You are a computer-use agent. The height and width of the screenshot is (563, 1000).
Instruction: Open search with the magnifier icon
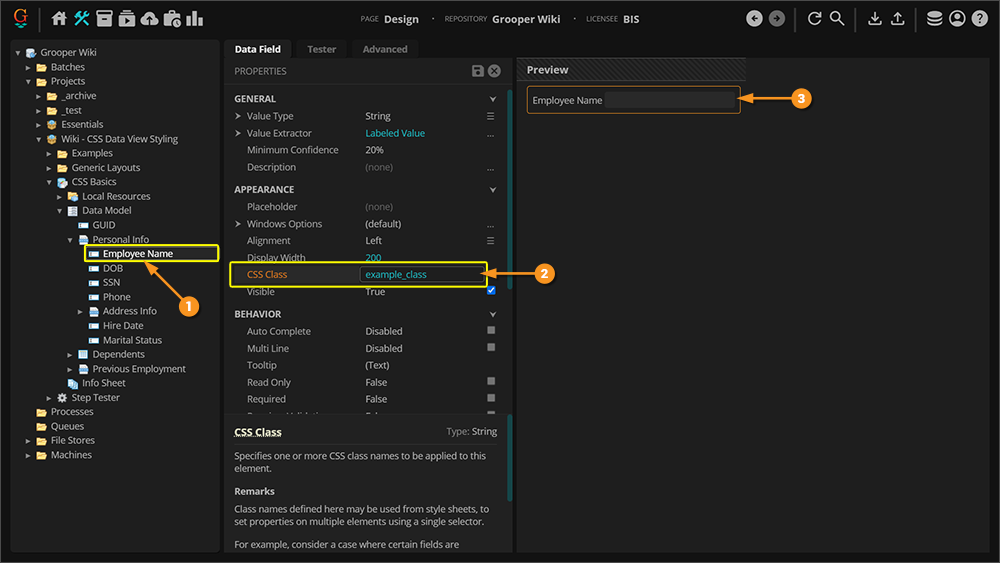coord(837,19)
